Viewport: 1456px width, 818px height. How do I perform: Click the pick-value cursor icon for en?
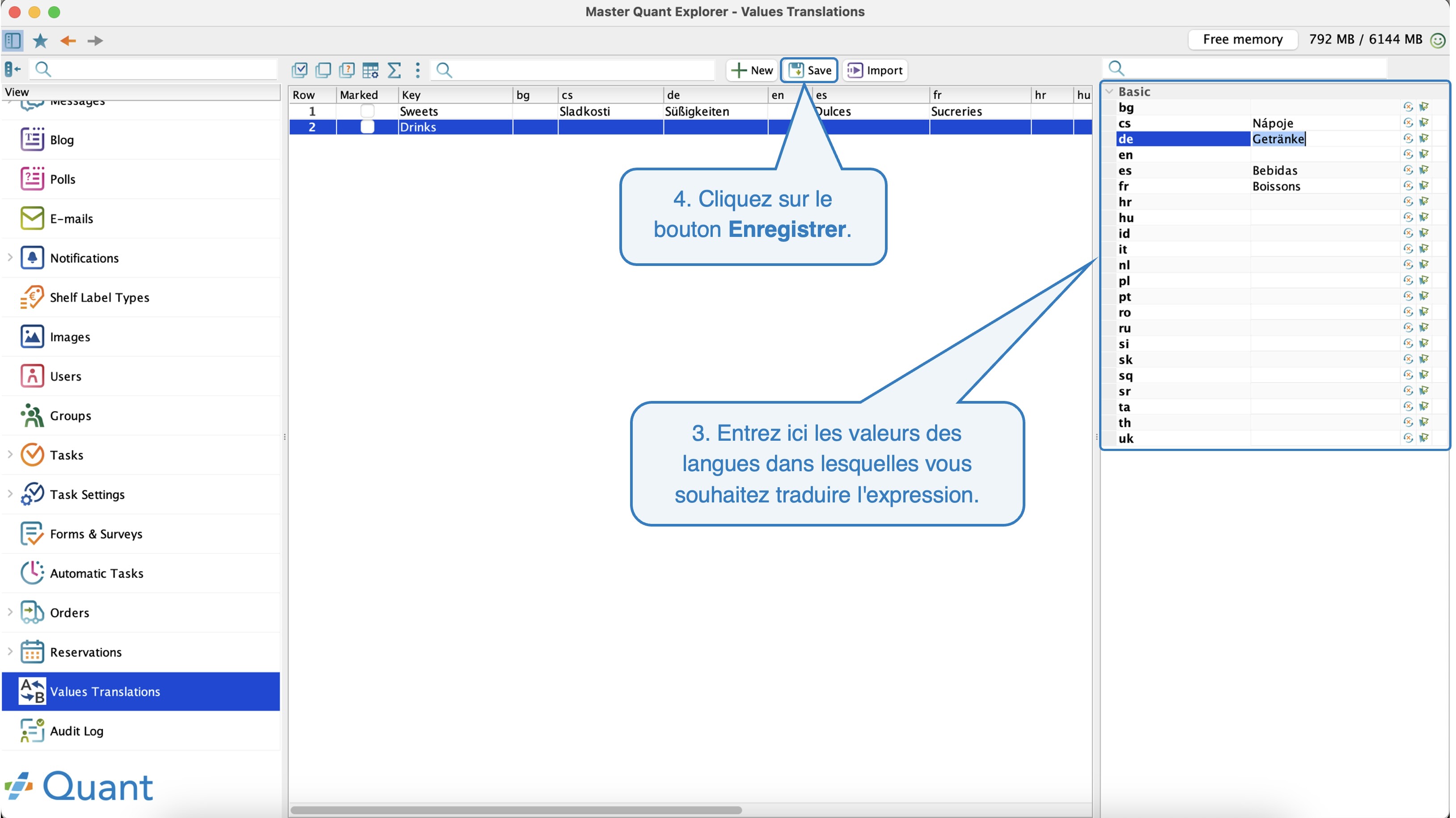[x=1423, y=154]
